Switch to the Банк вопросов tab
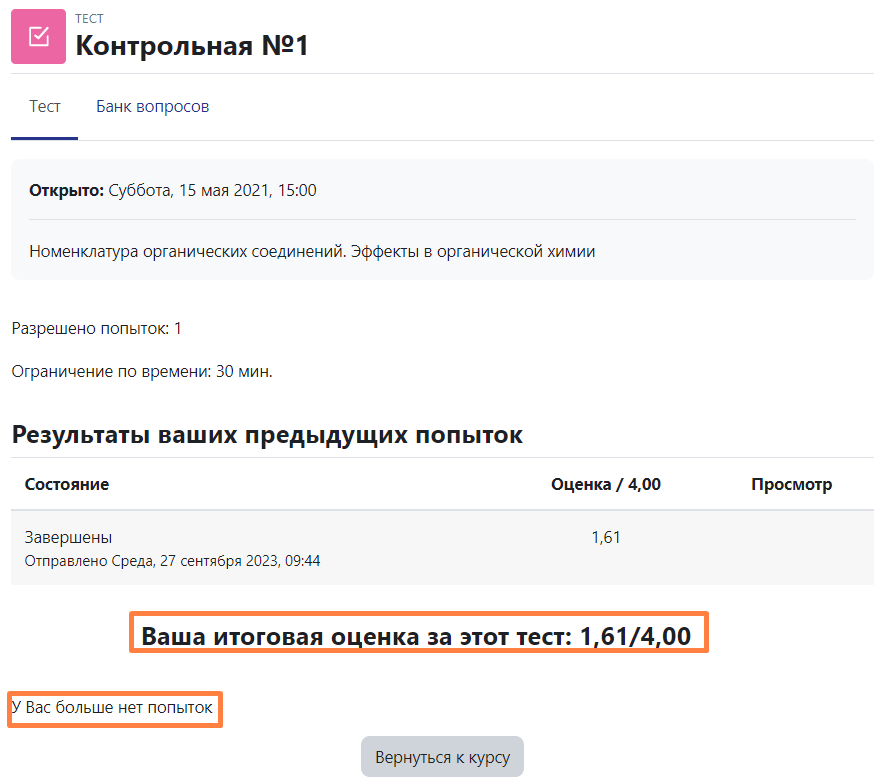 click(x=152, y=107)
